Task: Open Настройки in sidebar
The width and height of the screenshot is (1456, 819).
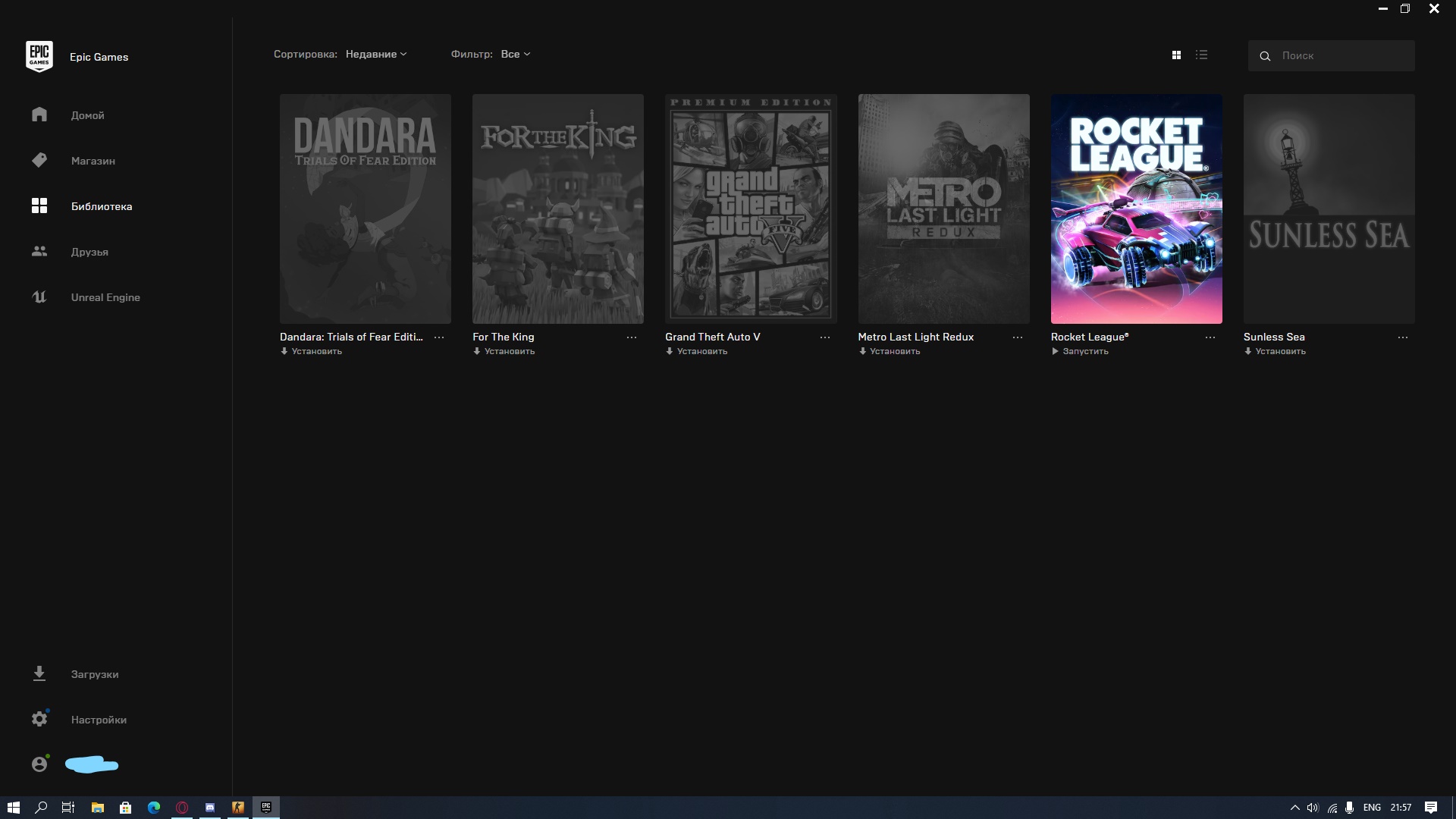Action: [x=99, y=720]
